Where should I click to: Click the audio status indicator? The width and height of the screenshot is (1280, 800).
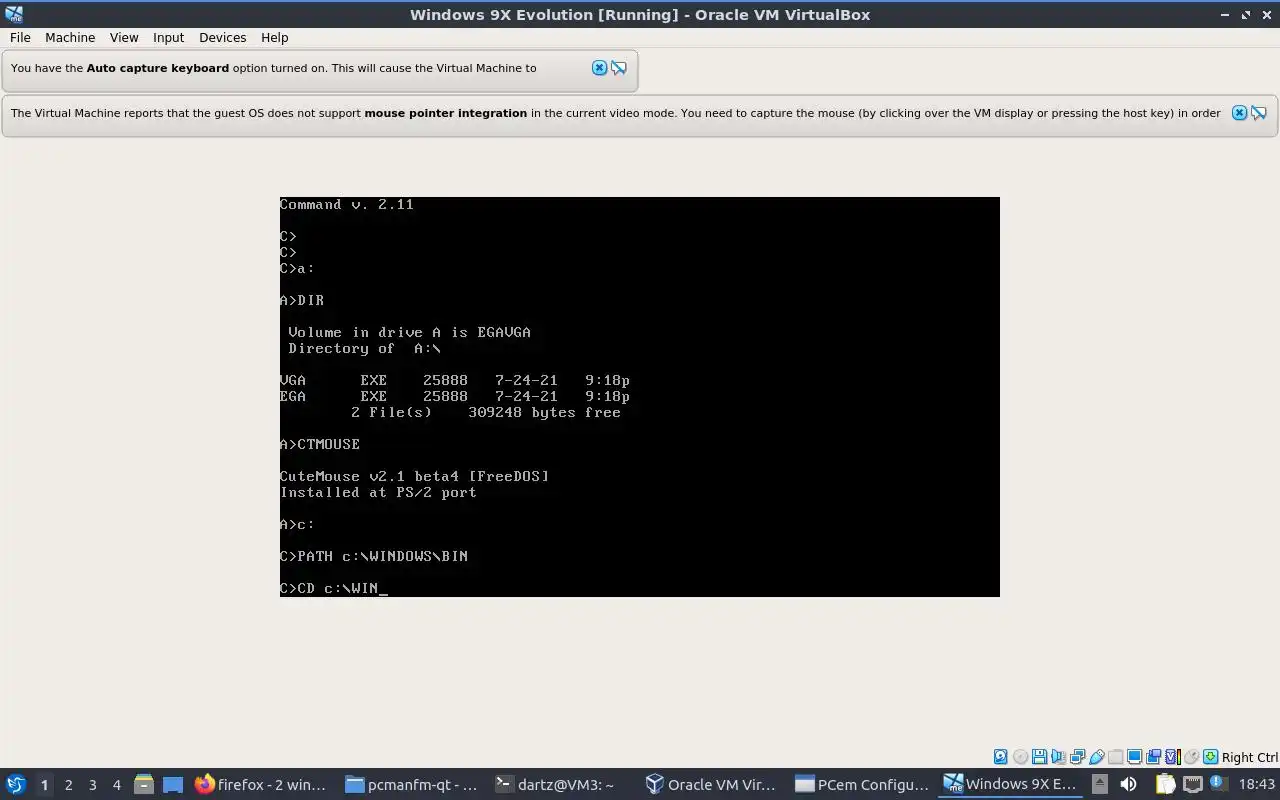(1058, 757)
